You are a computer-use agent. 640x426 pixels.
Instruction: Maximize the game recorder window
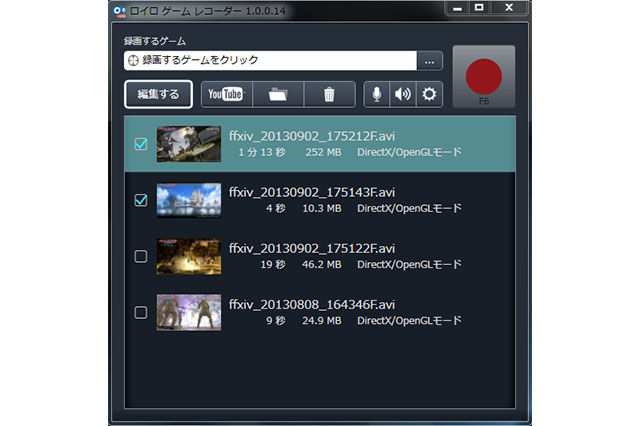(479, 8)
